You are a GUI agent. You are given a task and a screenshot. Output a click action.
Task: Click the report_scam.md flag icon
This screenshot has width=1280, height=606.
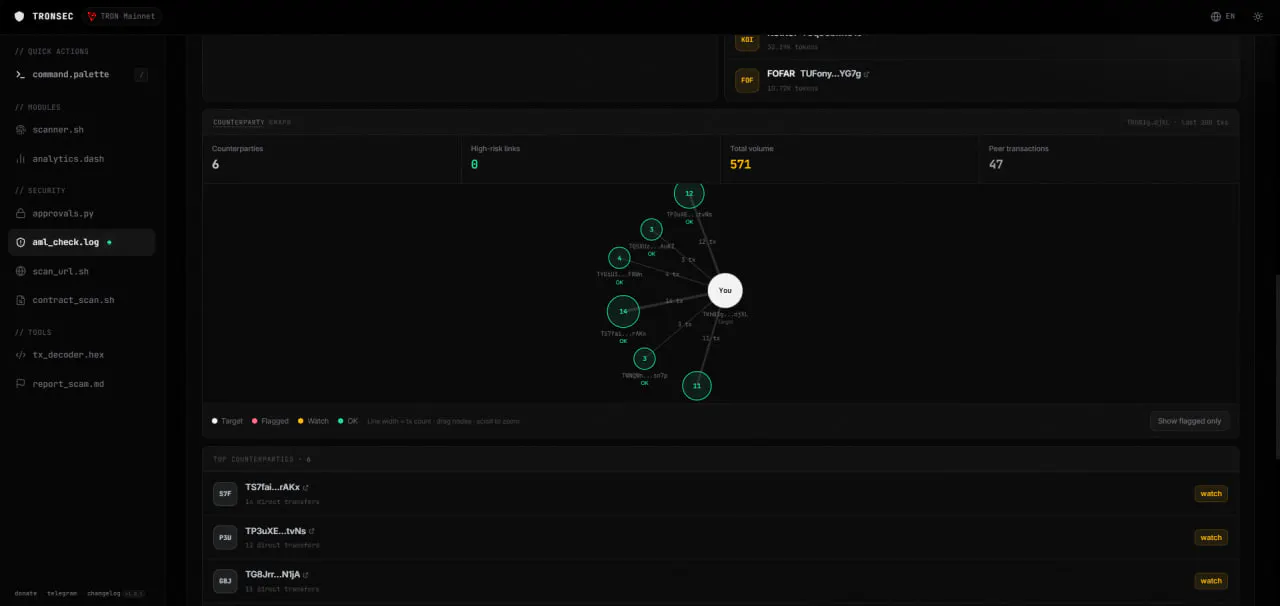21,384
